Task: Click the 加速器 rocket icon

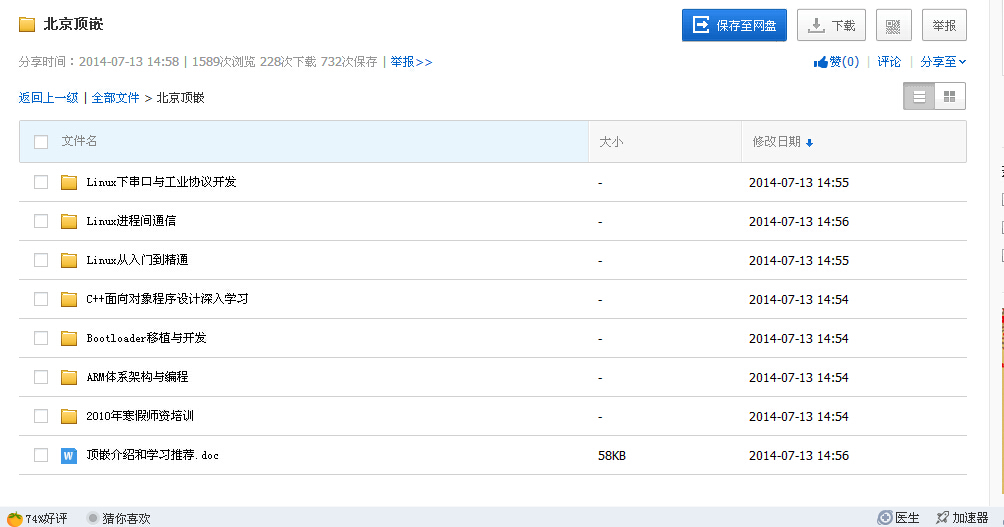Action: click(942, 518)
